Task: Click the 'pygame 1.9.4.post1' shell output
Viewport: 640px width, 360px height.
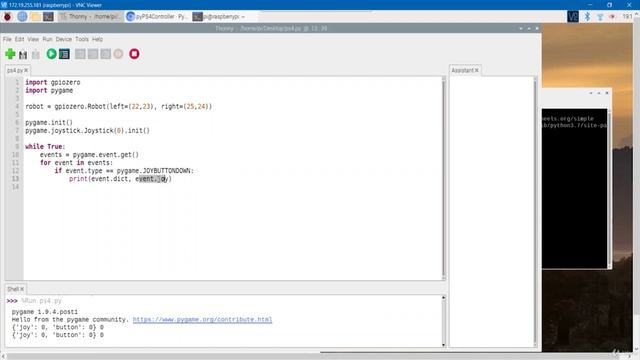Action: (x=44, y=312)
